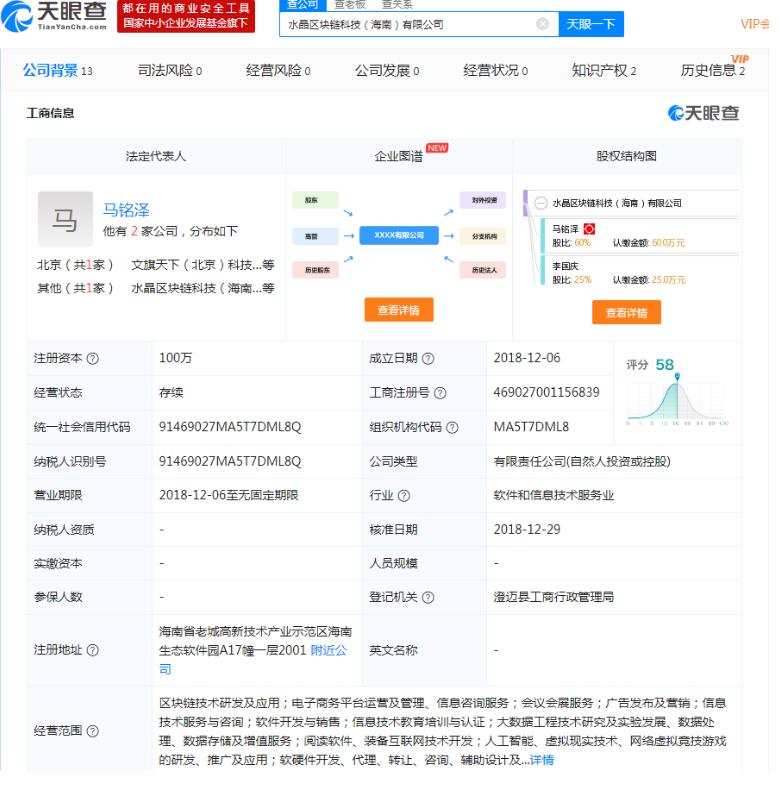Click establishment date 2018-12-06
The image size is (780, 789).
pyautogui.click(x=526, y=358)
